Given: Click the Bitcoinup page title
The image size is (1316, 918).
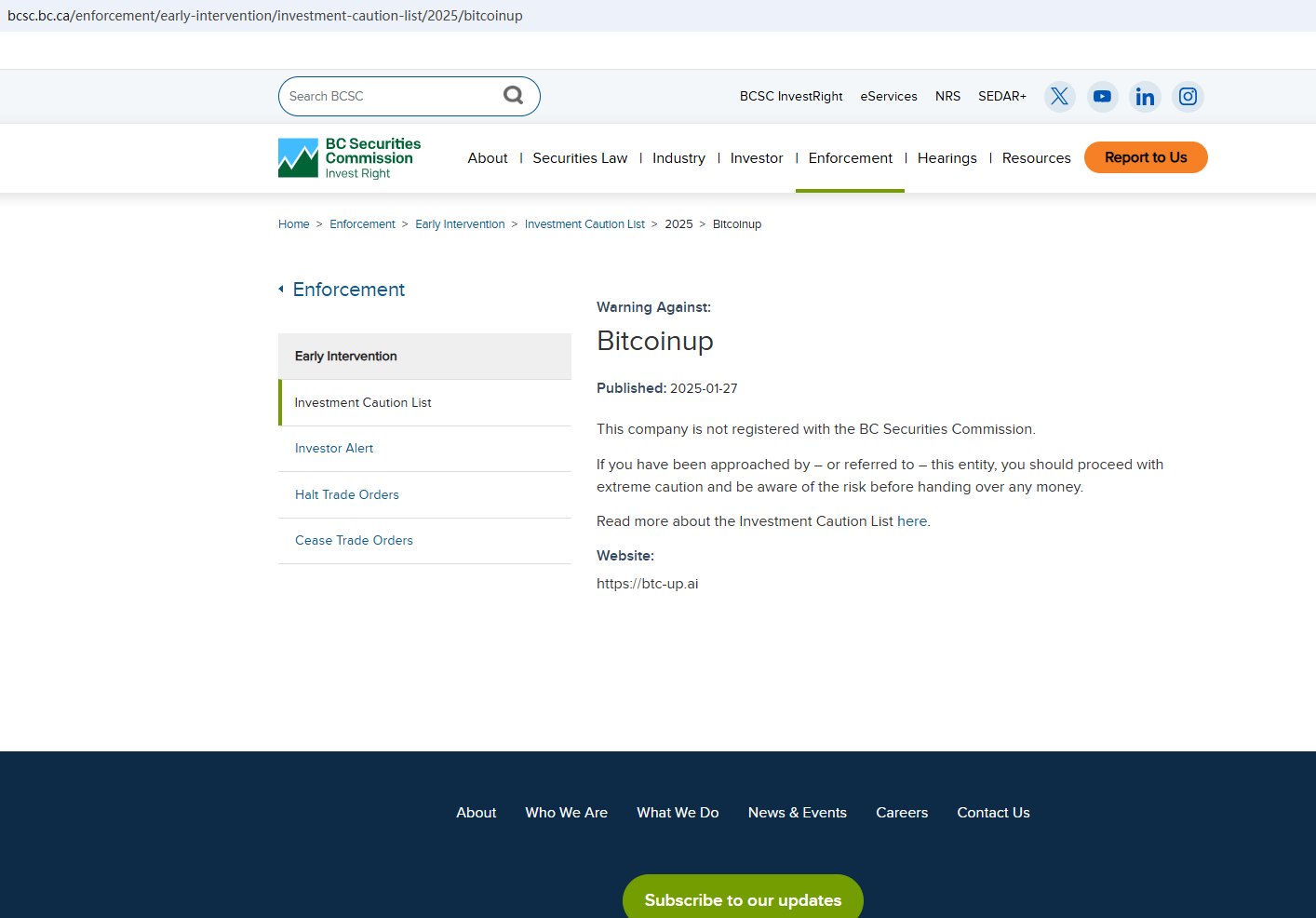Looking at the screenshot, I should coord(655,341).
